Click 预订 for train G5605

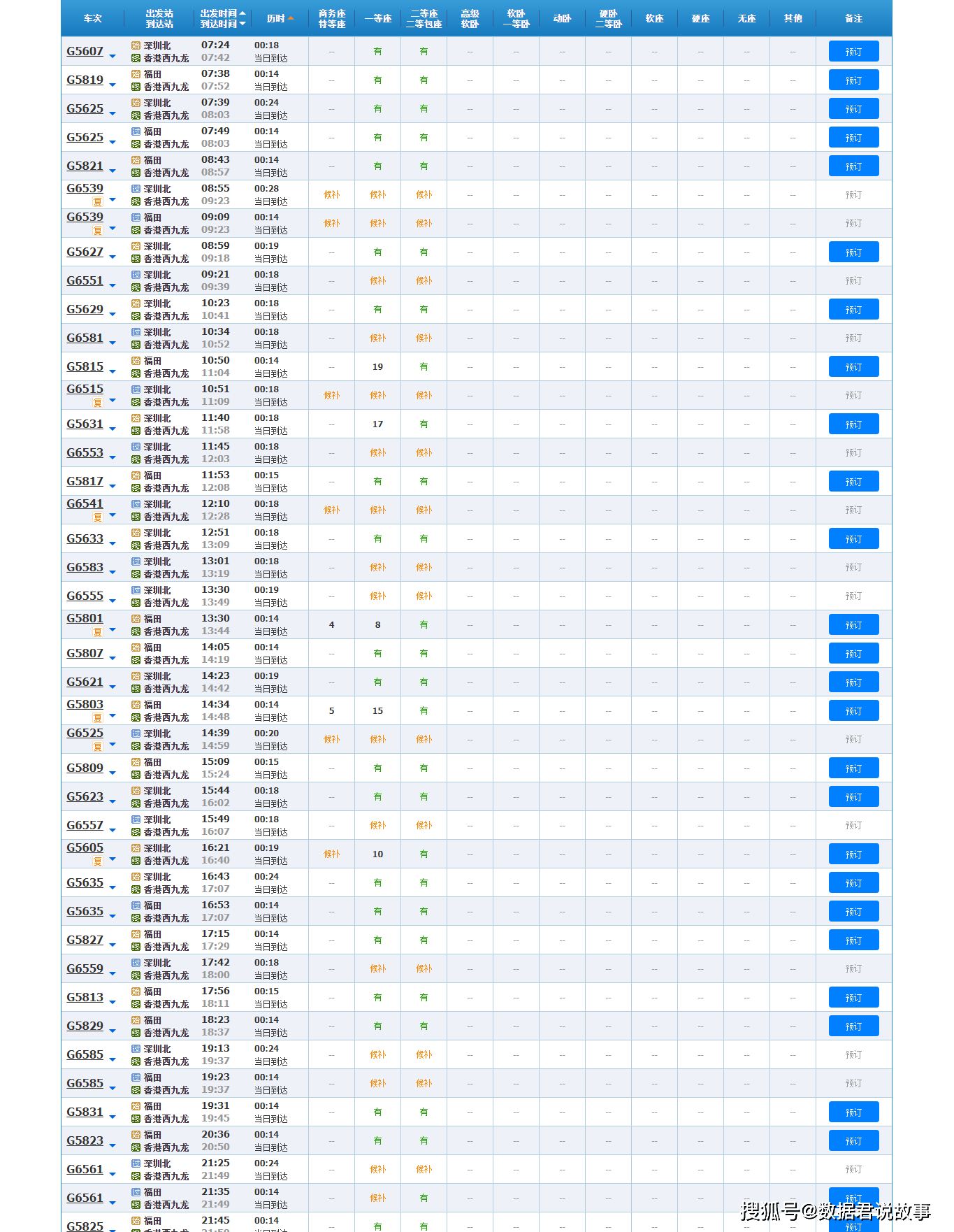(853, 854)
